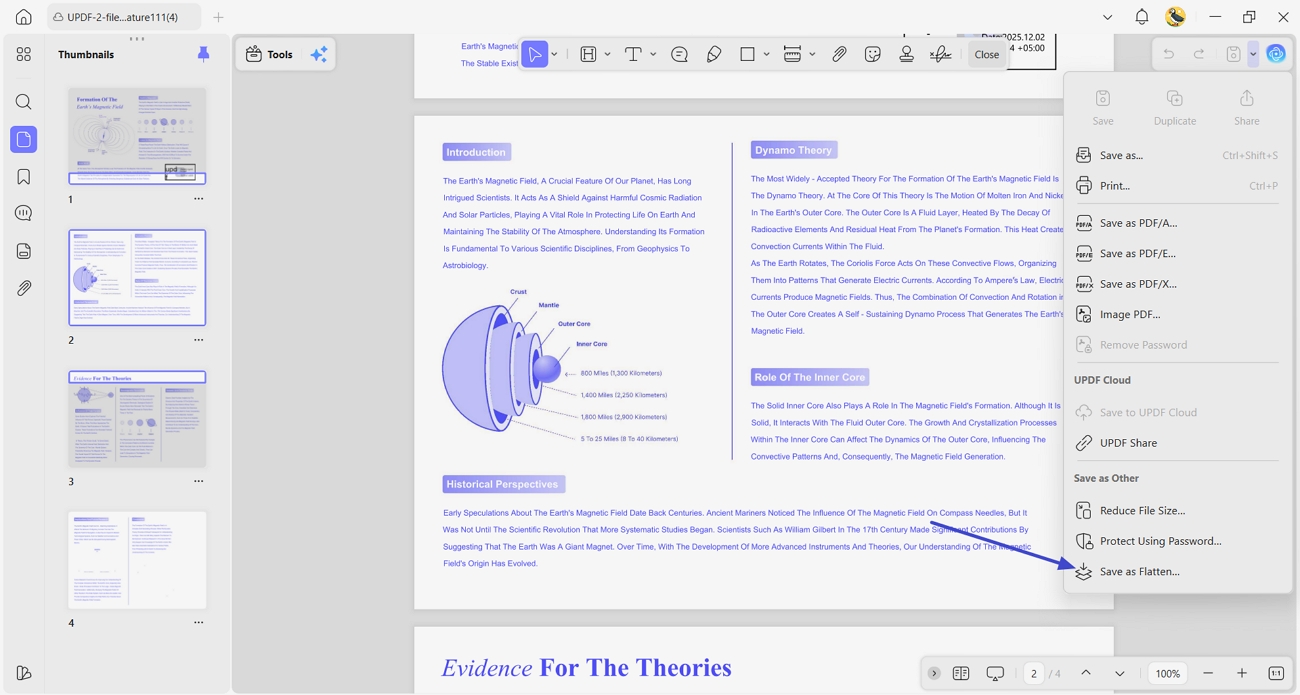Open more options for thumbnail 4
This screenshot has width=1300, height=695.
pyautogui.click(x=198, y=623)
